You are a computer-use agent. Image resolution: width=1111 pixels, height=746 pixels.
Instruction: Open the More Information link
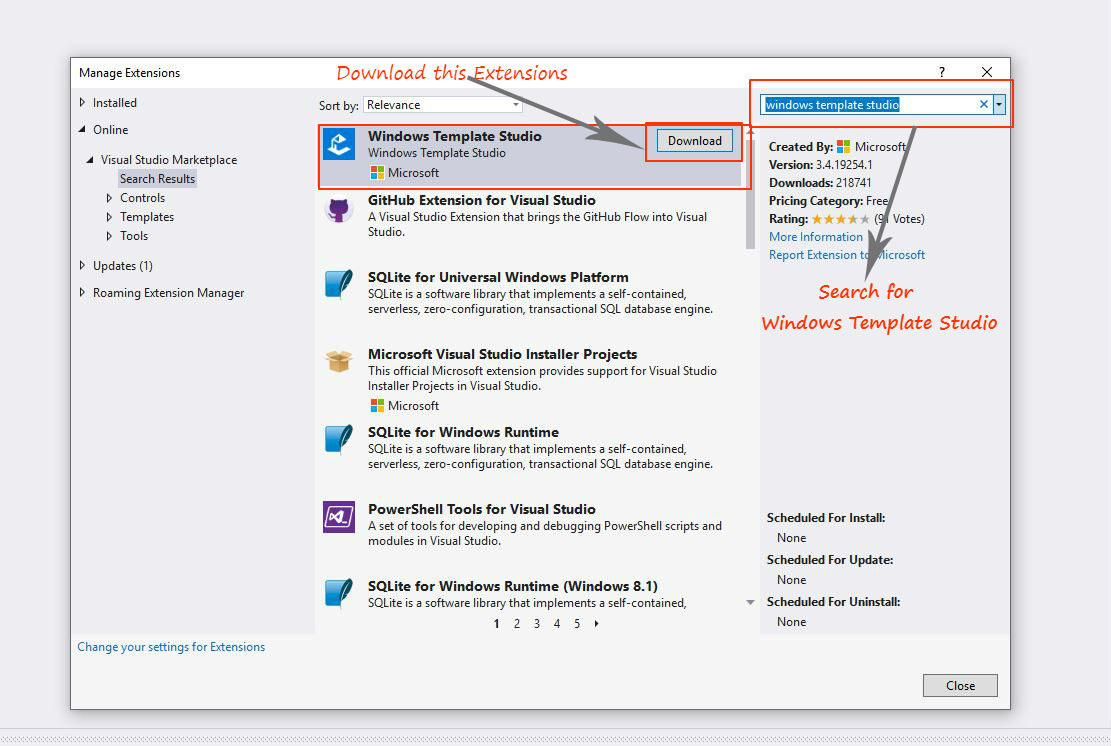point(816,237)
